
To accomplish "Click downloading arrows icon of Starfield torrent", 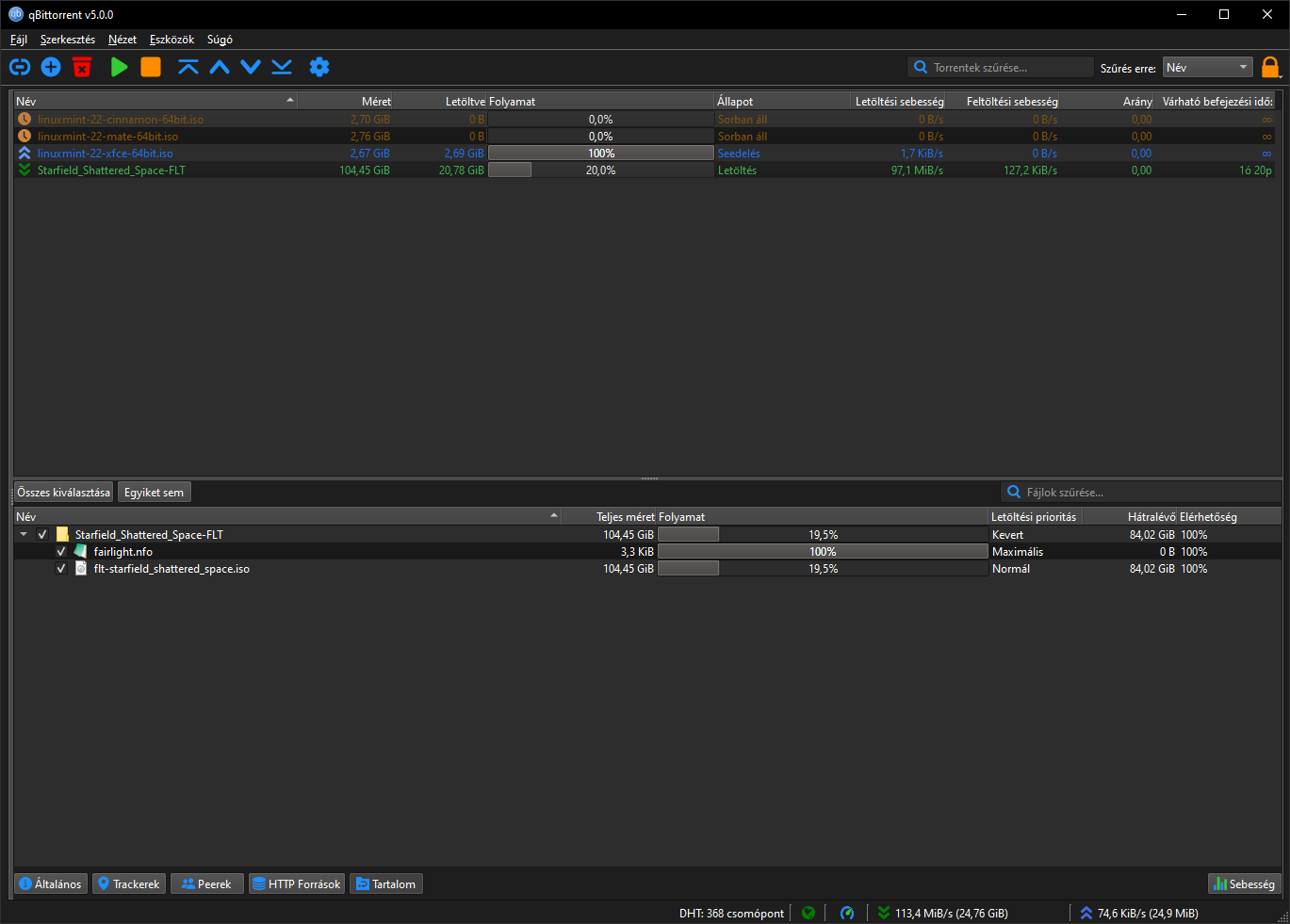I will pos(24,170).
